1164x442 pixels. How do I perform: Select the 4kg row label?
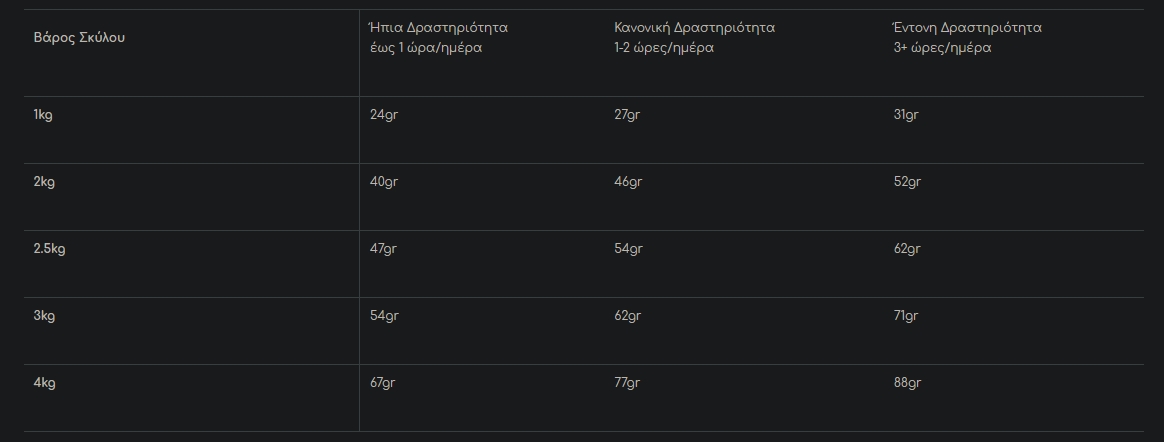click(44, 382)
